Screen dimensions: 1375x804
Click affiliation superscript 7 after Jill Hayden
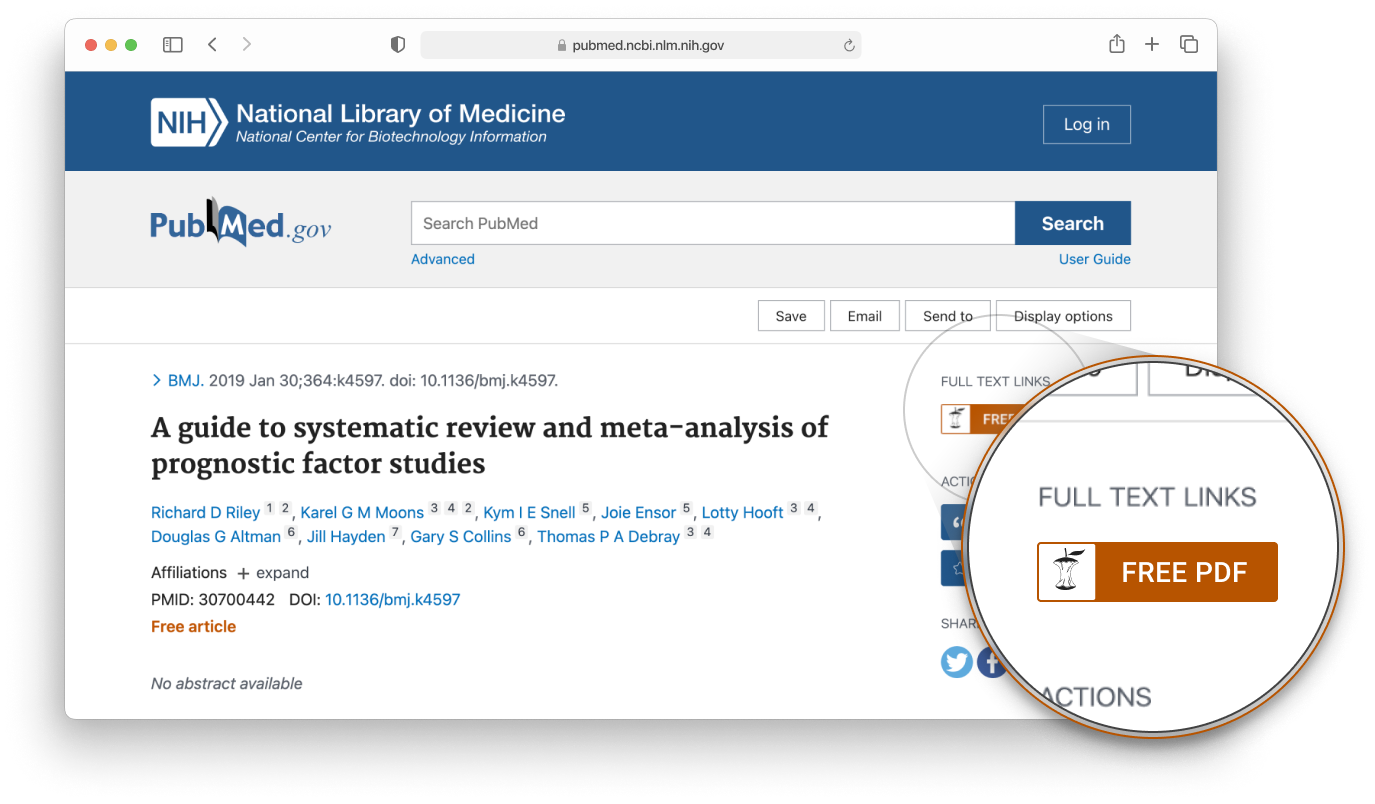point(395,532)
